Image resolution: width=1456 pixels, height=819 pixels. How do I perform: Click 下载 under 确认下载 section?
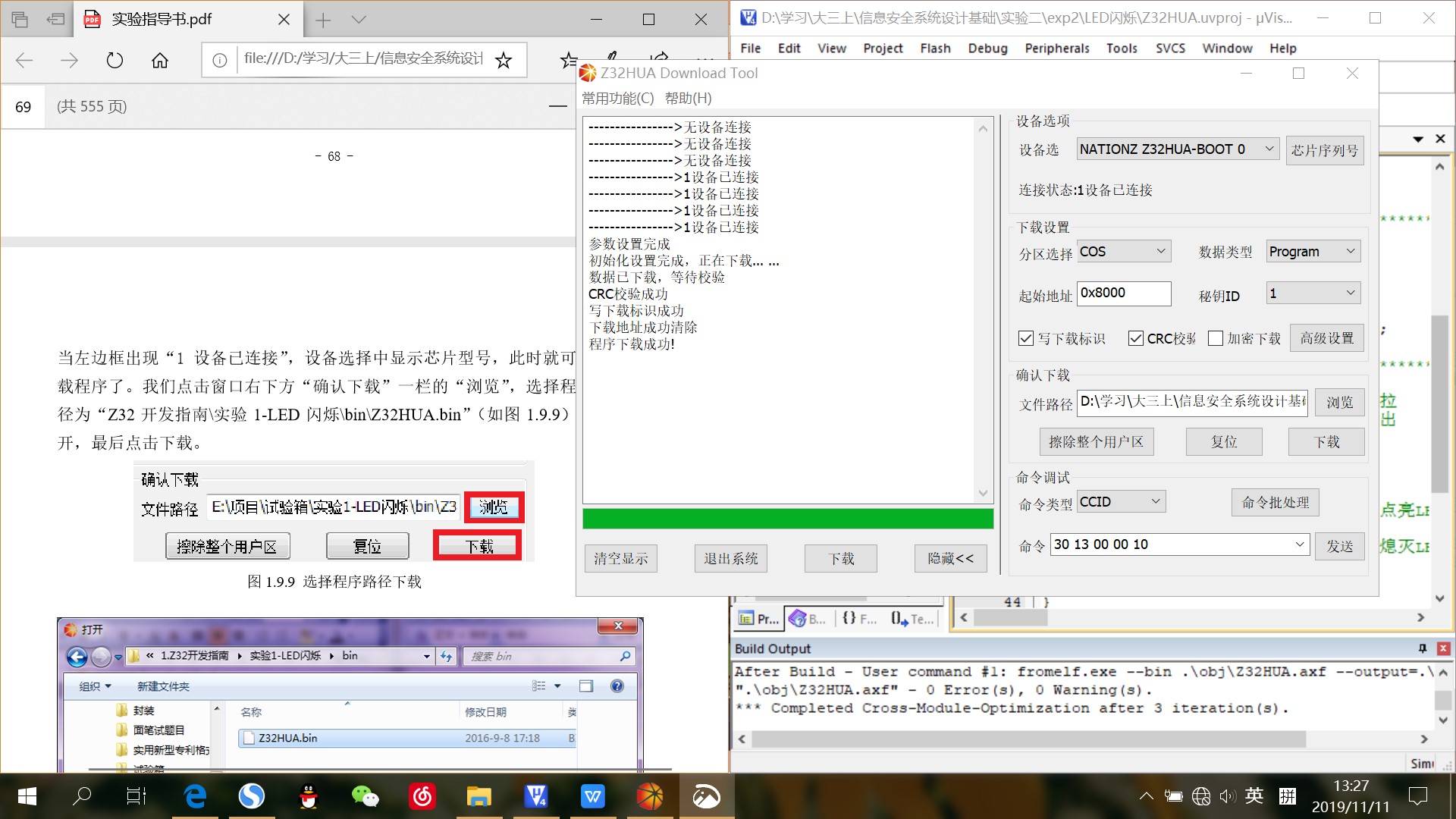pyautogui.click(x=1326, y=442)
